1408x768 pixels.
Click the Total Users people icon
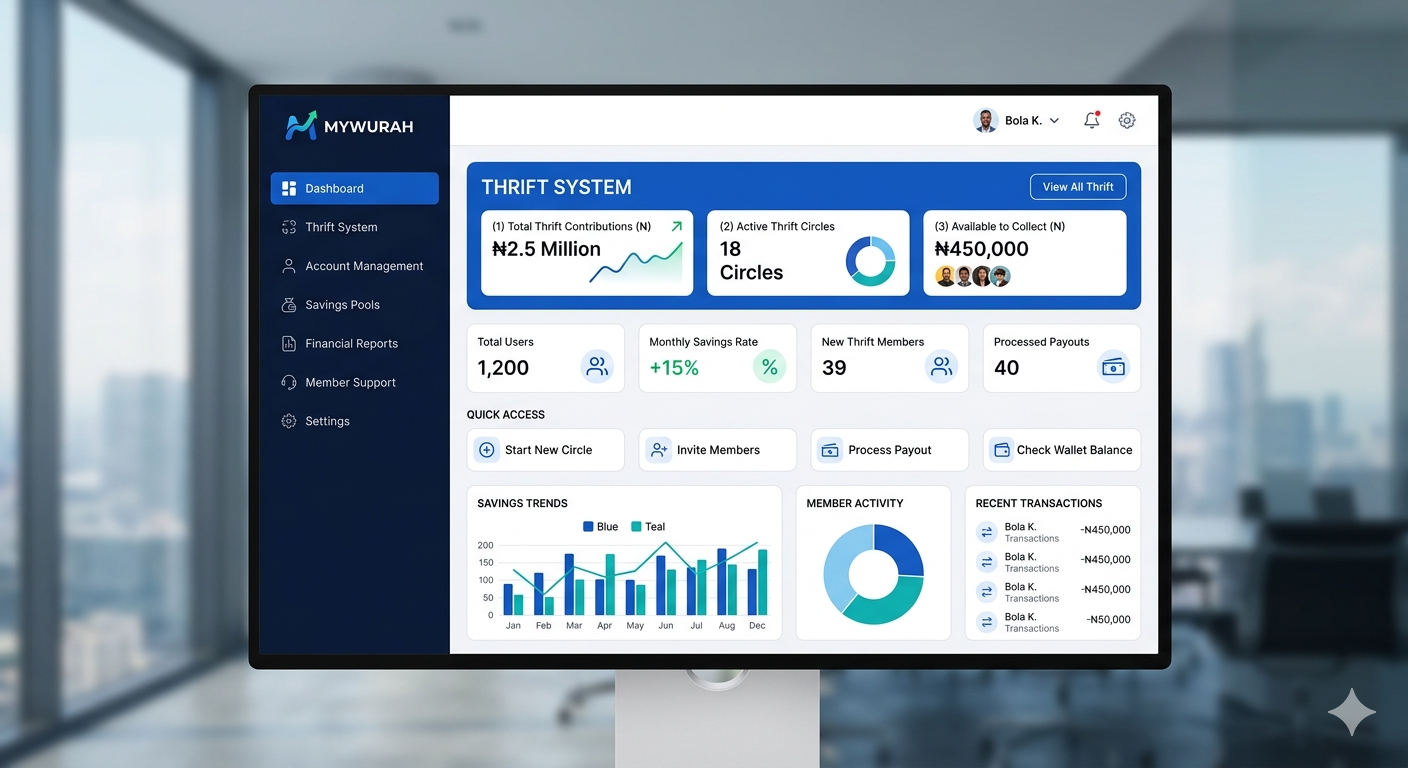tap(597, 367)
